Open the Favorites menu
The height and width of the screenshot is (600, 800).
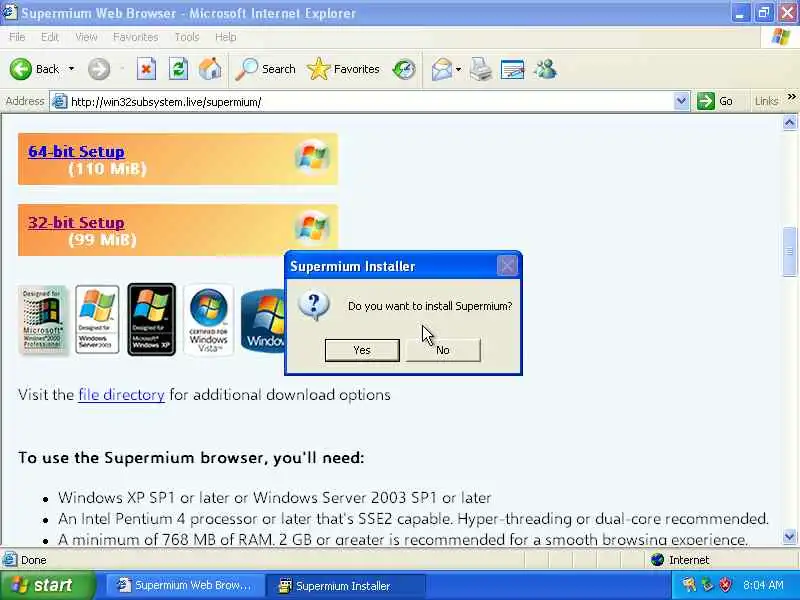pos(135,37)
